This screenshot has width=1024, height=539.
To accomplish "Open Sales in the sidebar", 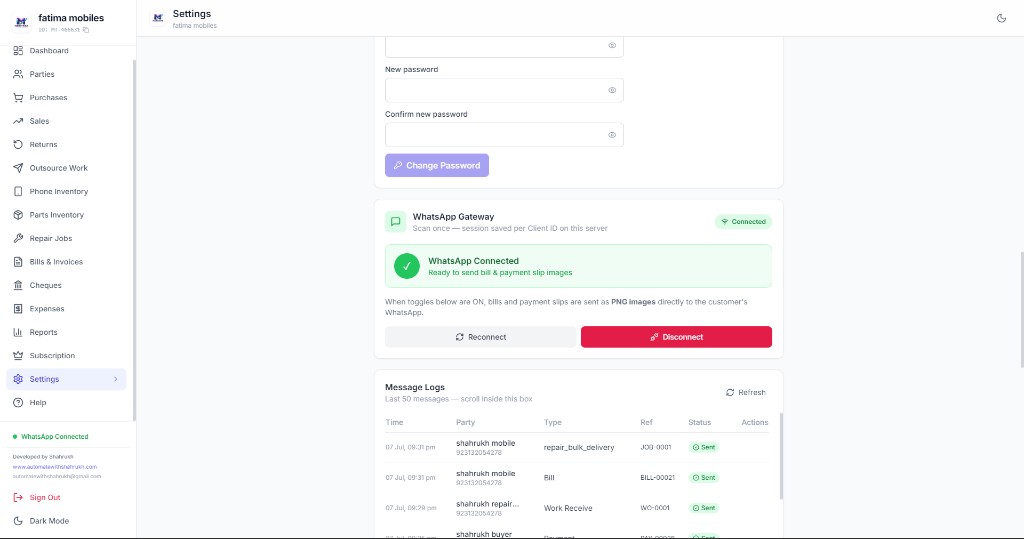I will [66, 121].
